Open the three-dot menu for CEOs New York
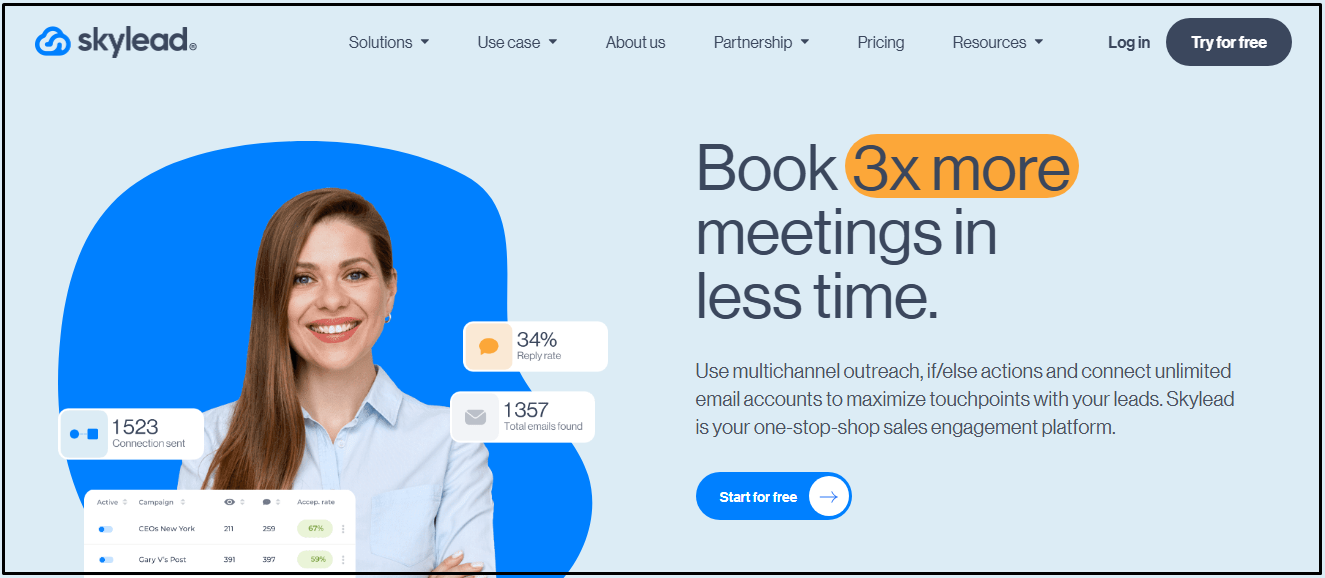Image resolution: width=1325 pixels, height=578 pixels. click(343, 529)
